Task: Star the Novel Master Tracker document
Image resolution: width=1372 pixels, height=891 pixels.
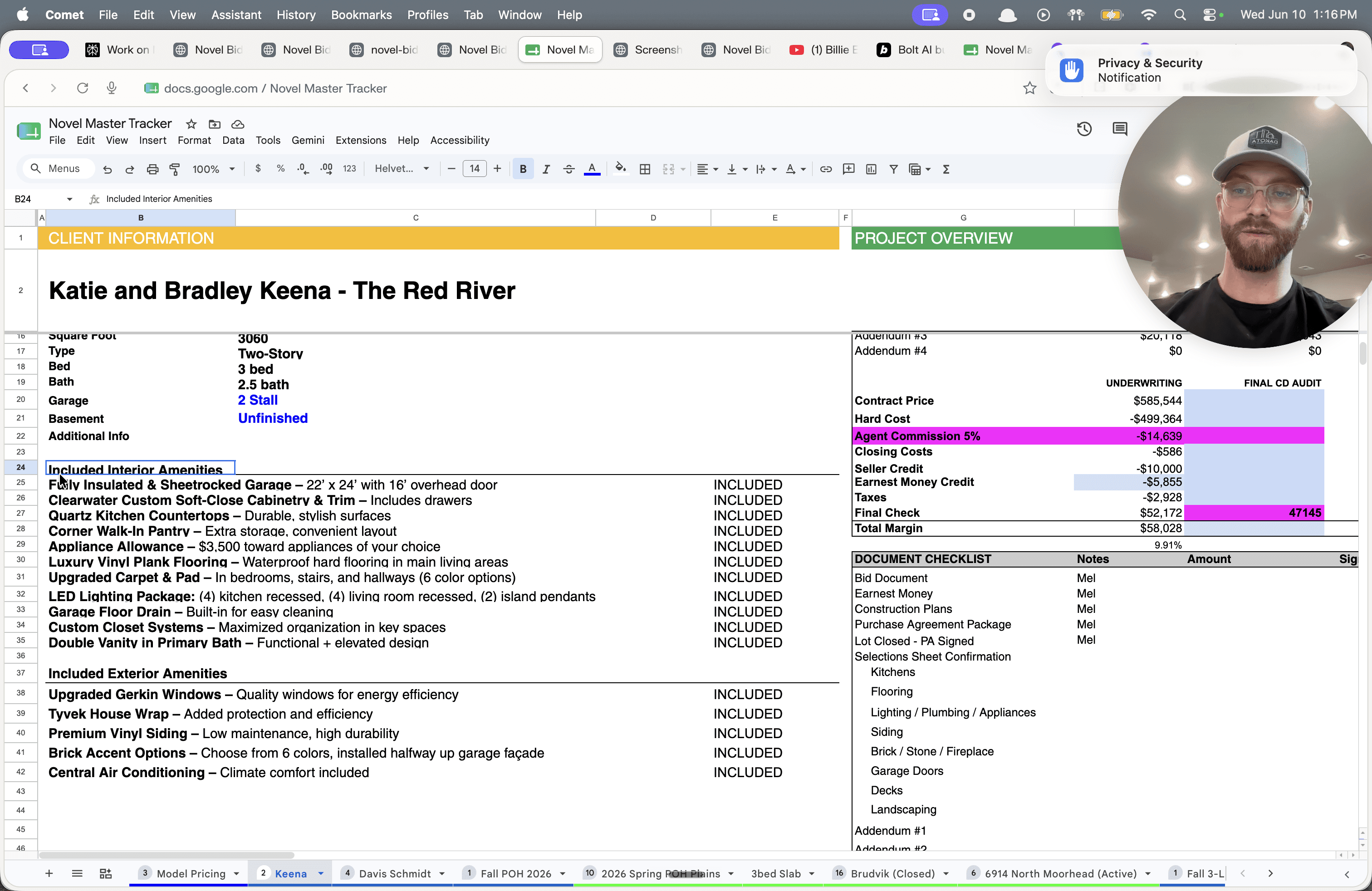Action: click(191, 124)
